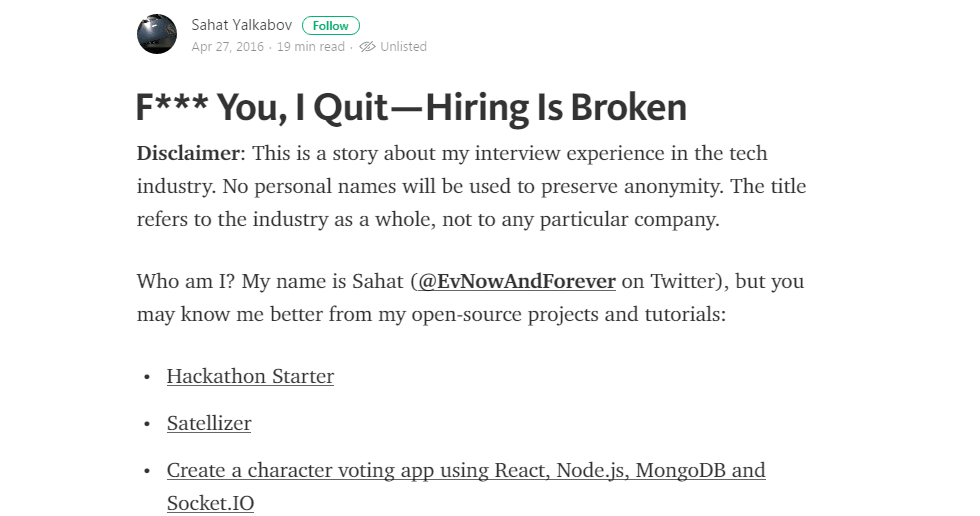Click the article title heading
Screen dimensions: 980x516
(411, 108)
